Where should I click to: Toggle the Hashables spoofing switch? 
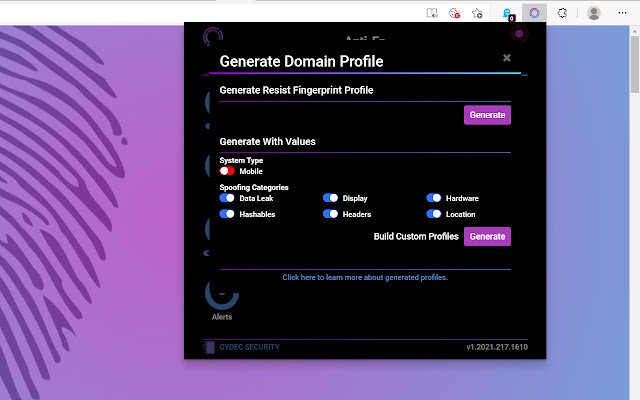point(227,214)
